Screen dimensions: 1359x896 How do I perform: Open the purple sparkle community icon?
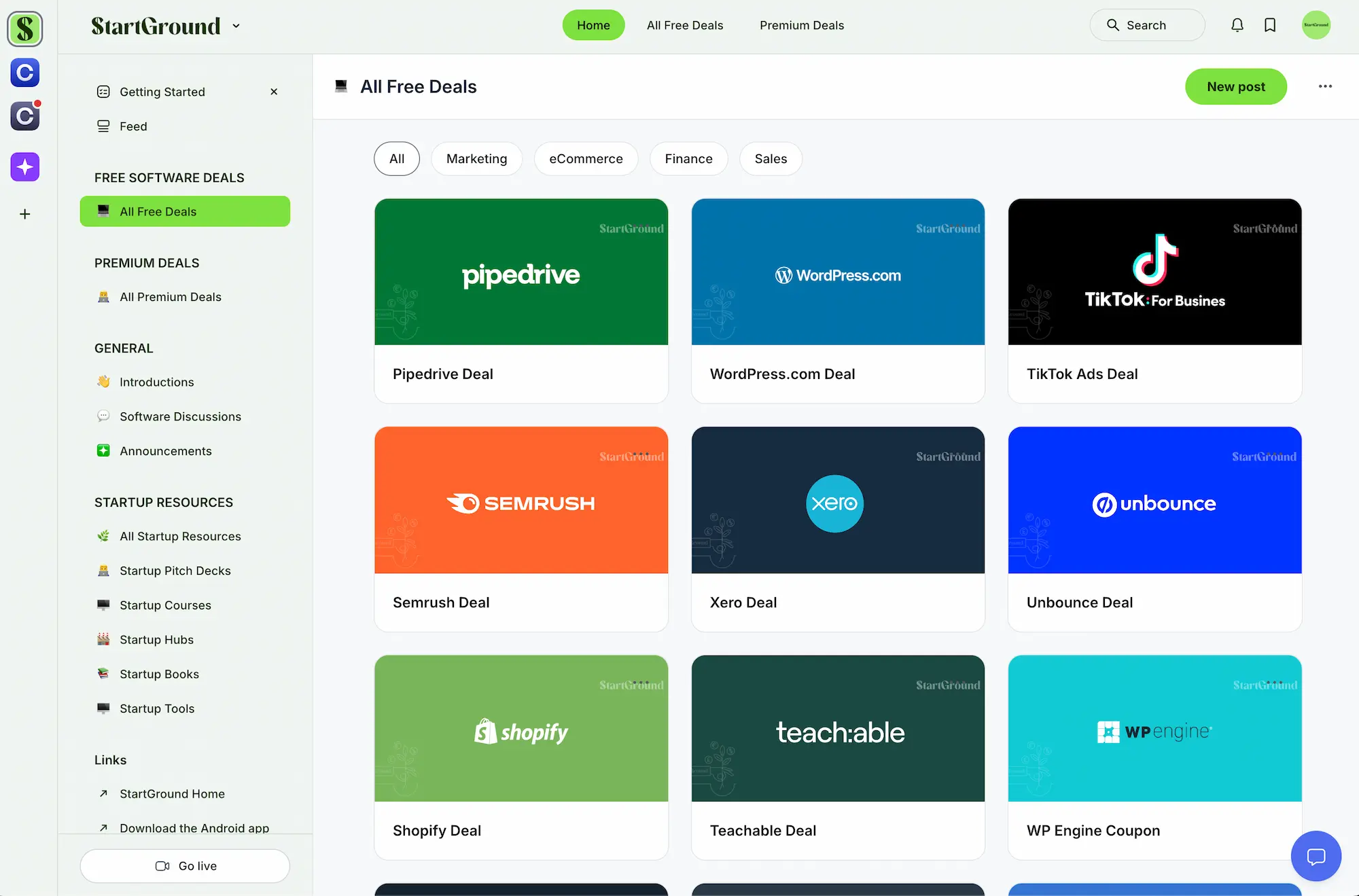(25, 166)
